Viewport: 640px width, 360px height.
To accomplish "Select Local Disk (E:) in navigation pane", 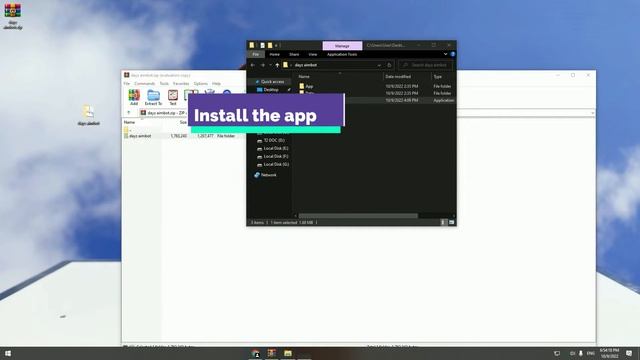I will click(x=276, y=148).
